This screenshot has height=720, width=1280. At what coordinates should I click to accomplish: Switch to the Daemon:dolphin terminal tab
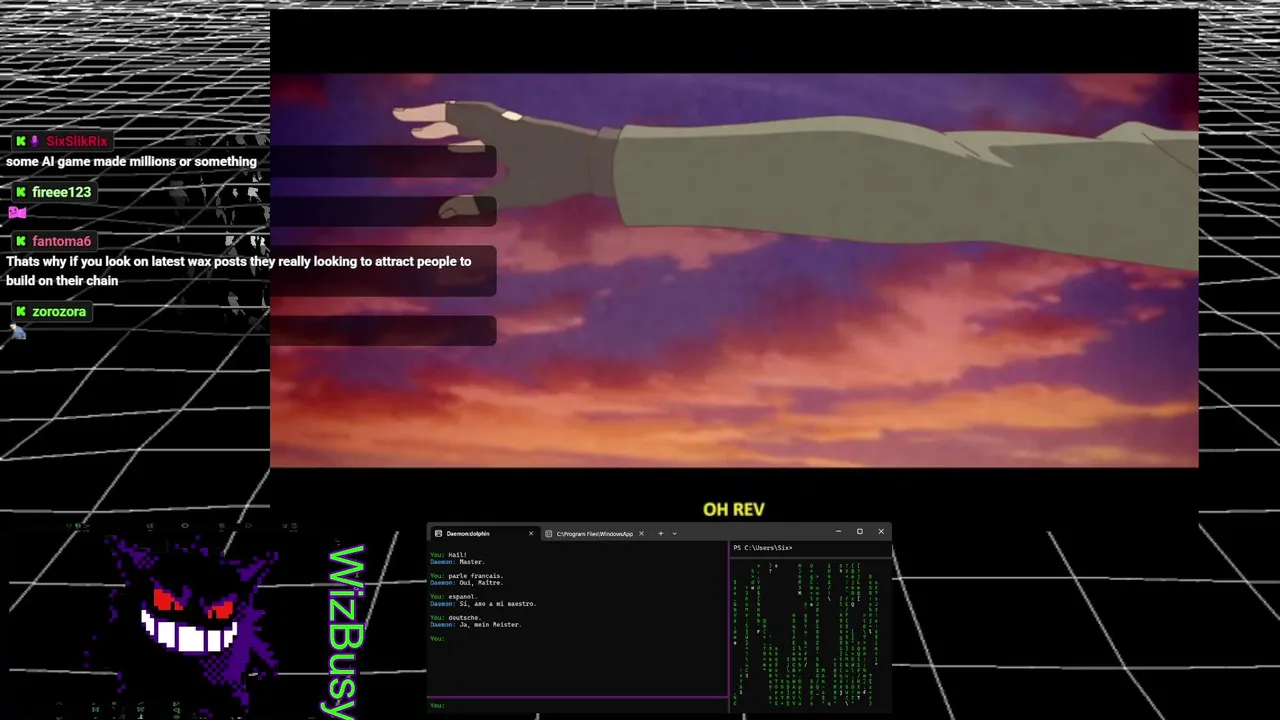click(483, 533)
